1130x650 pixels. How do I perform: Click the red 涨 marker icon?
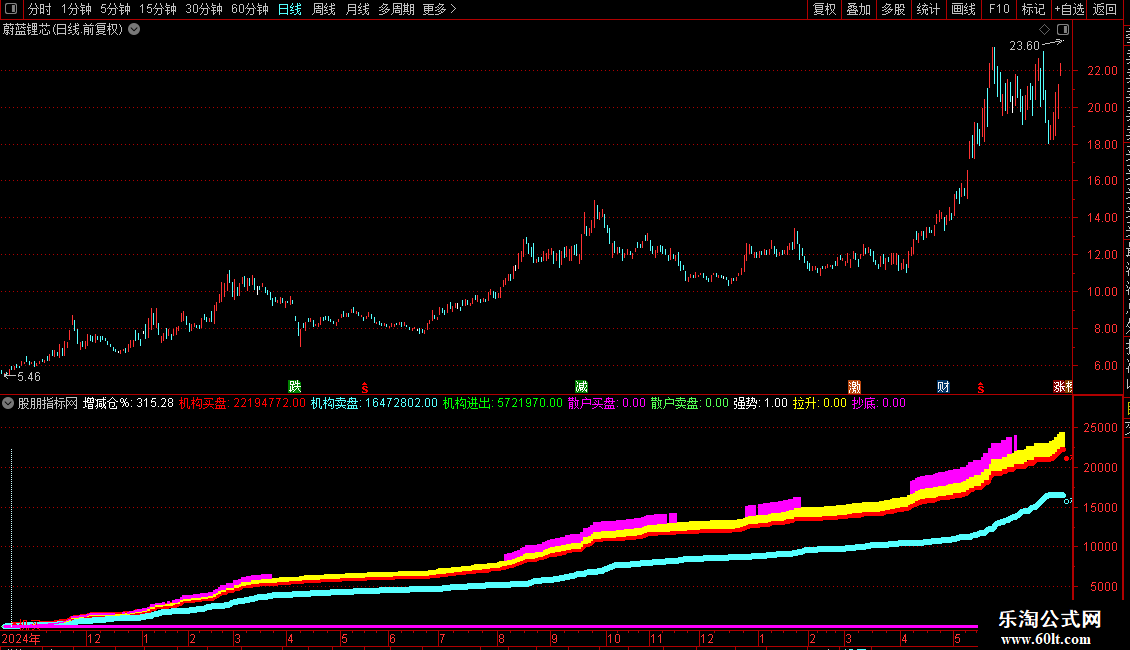click(1059, 387)
